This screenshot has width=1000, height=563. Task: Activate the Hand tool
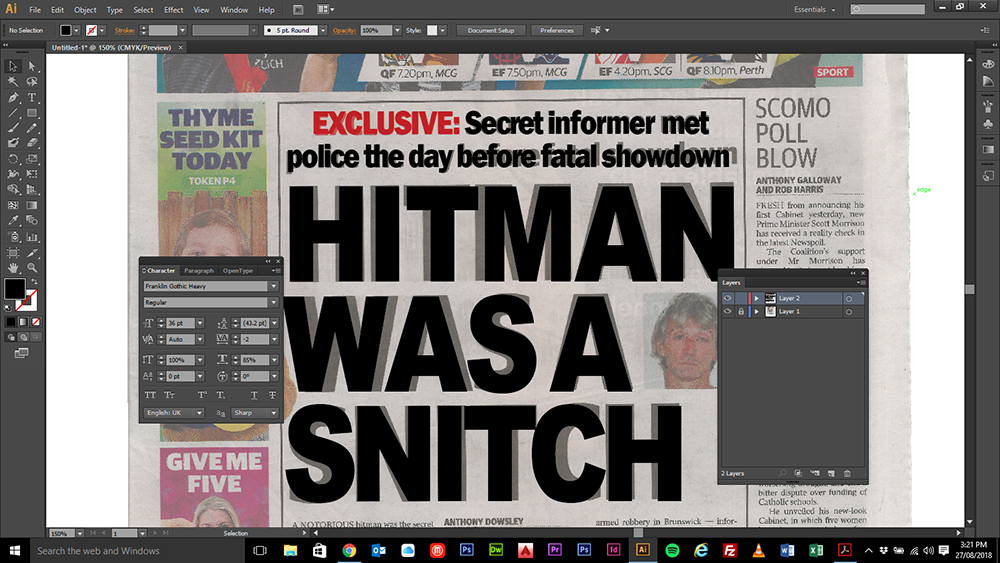click(14, 268)
